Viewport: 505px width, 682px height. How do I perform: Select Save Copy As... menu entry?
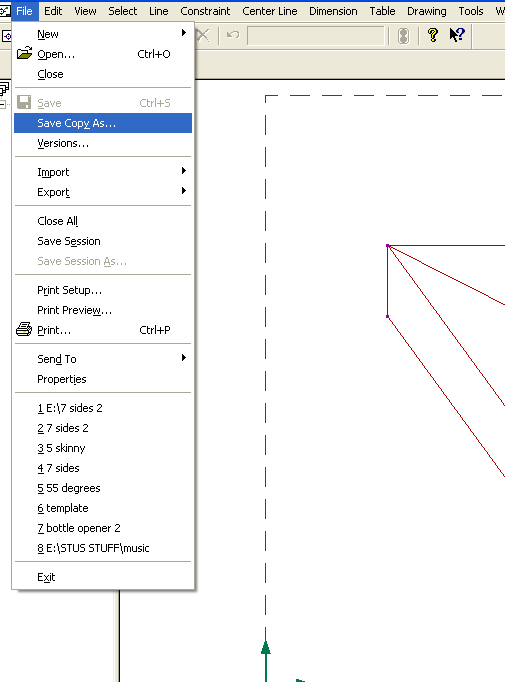103,123
